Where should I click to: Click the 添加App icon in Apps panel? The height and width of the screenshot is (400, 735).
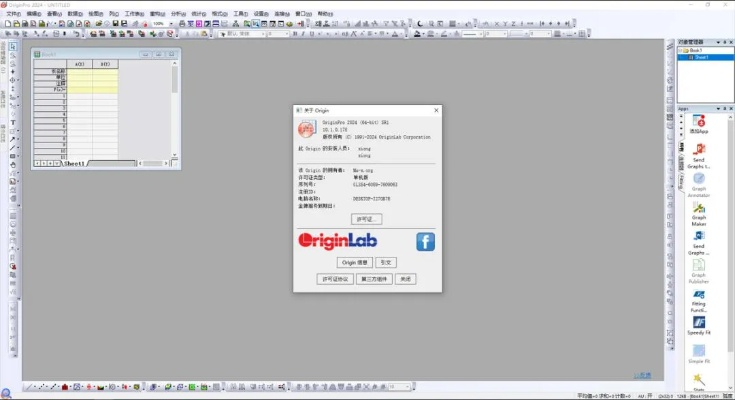pyautogui.click(x=699, y=122)
